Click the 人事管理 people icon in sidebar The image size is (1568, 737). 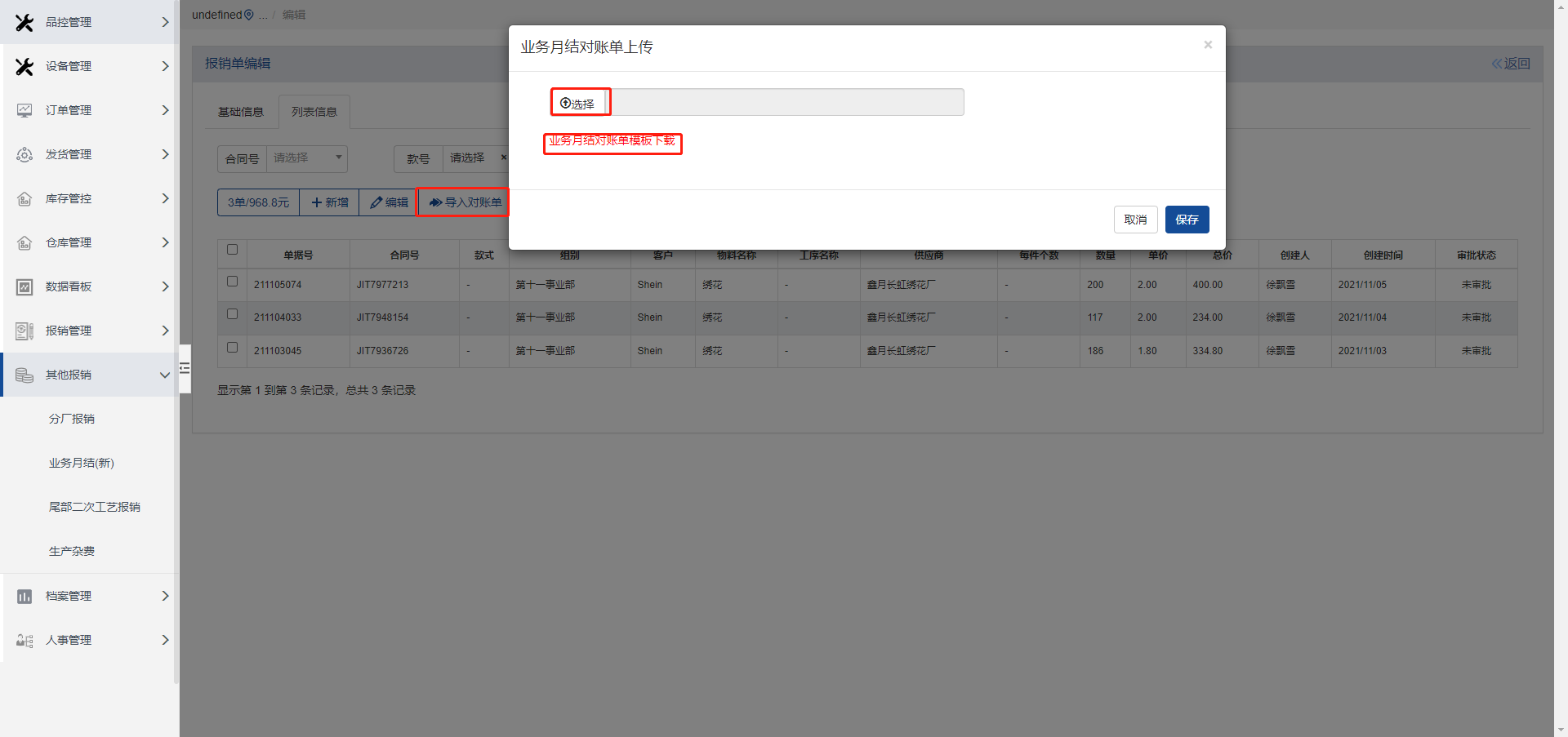[x=24, y=641]
